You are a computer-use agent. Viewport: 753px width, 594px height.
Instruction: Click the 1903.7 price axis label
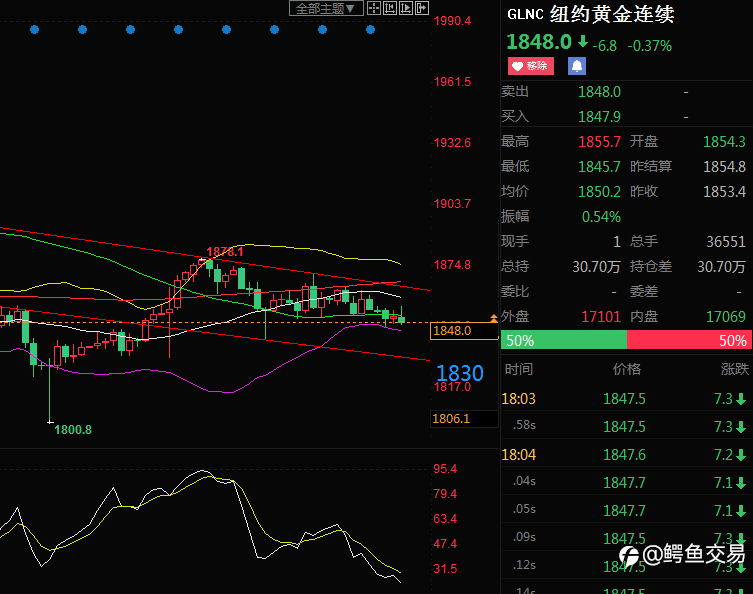[452, 204]
